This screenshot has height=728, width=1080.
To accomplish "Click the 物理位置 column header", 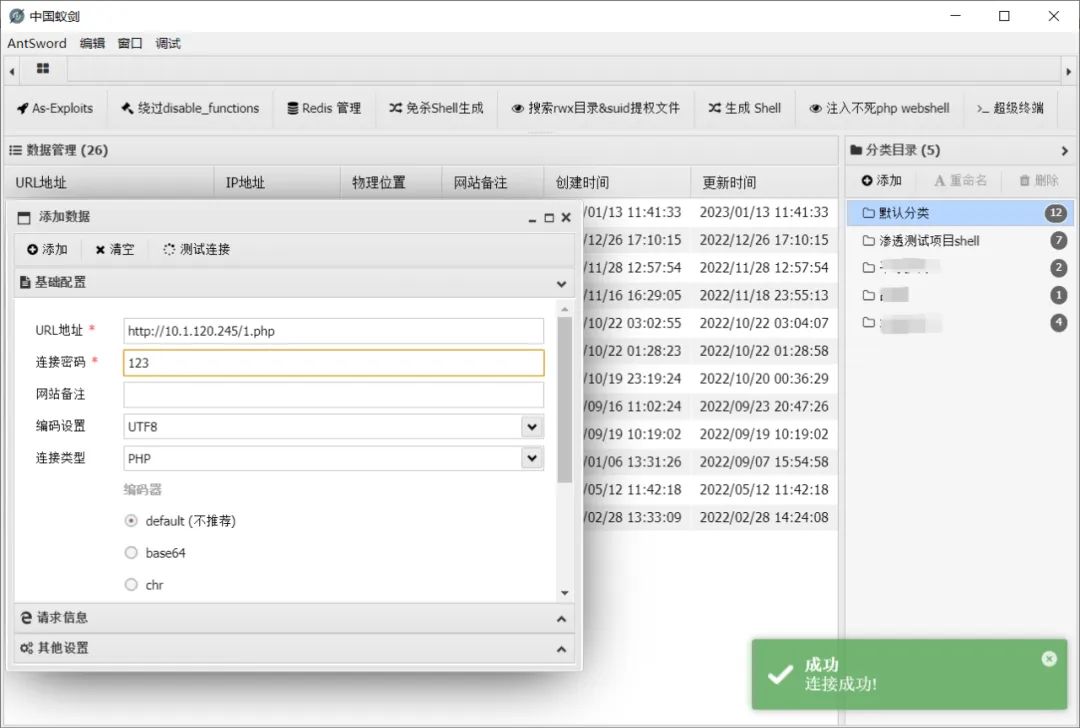I will click(391, 183).
